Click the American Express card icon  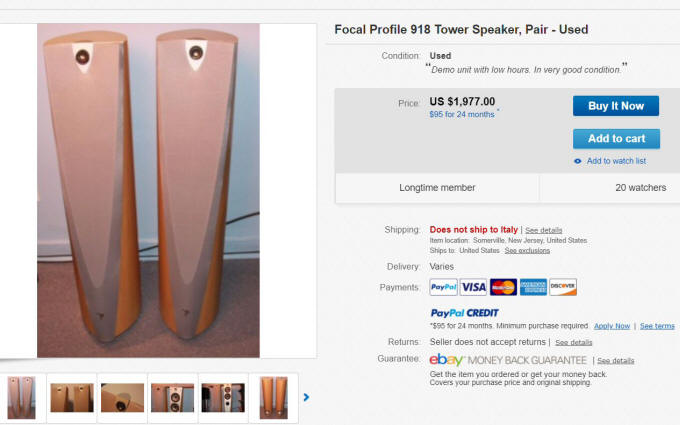point(533,287)
